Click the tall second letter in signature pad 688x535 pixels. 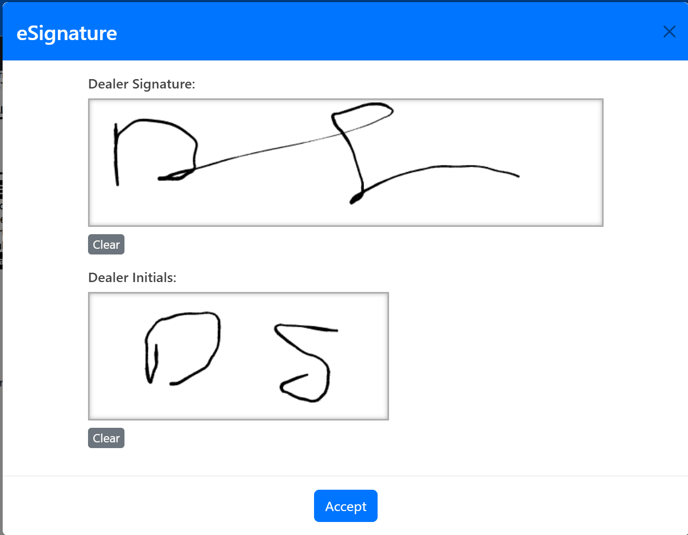362,153
